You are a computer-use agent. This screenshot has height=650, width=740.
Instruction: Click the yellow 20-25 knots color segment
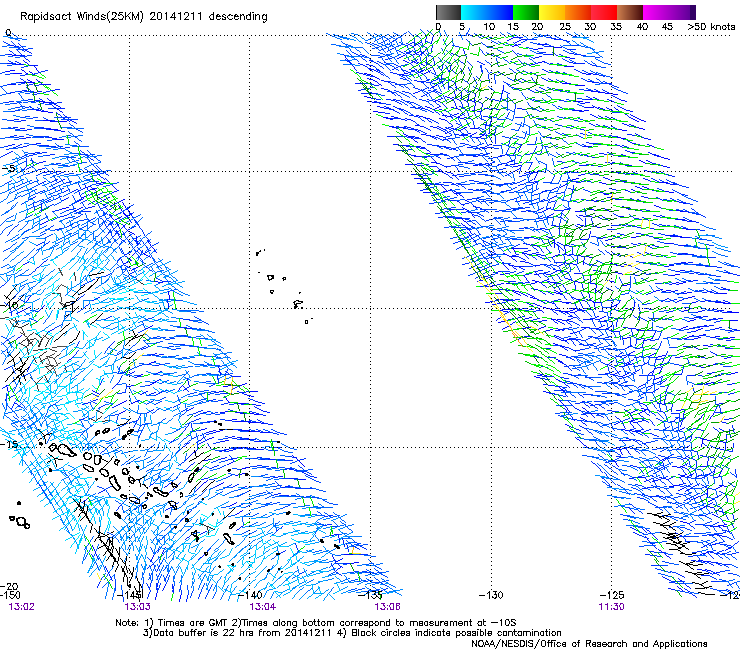point(552,12)
